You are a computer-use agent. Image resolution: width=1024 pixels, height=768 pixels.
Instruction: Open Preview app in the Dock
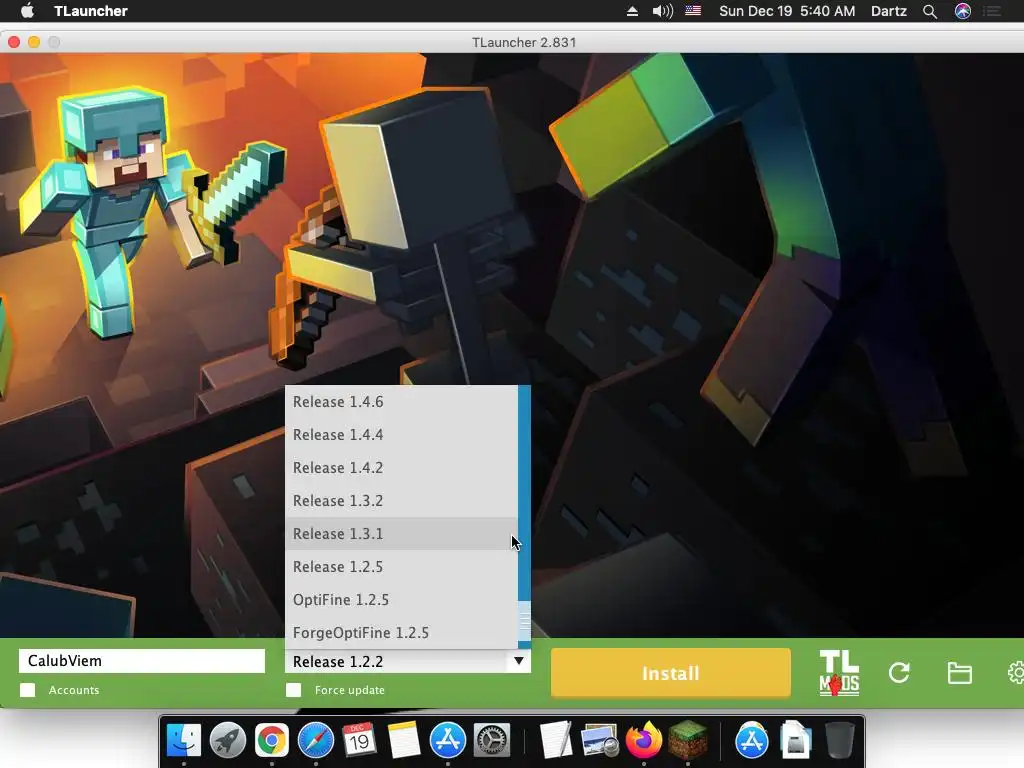tap(600, 741)
